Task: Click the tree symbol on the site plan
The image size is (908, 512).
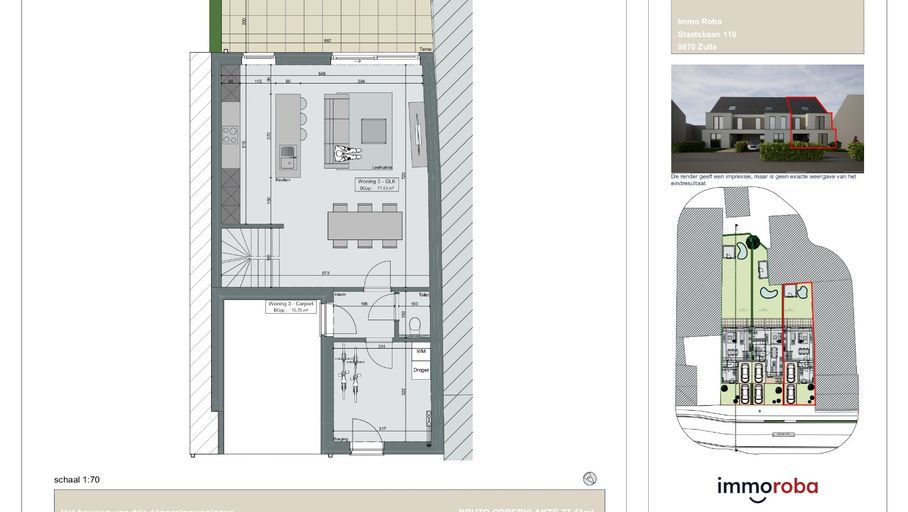Action: (x=752, y=242)
